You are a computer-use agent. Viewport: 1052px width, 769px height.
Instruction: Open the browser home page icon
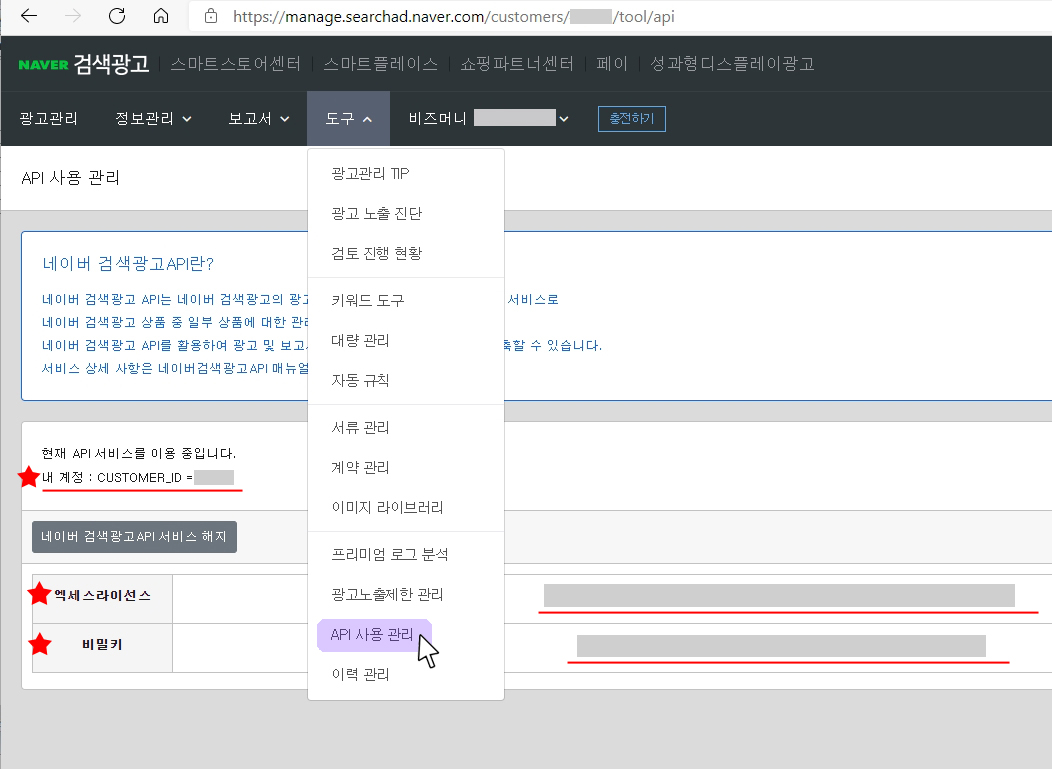click(x=161, y=16)
